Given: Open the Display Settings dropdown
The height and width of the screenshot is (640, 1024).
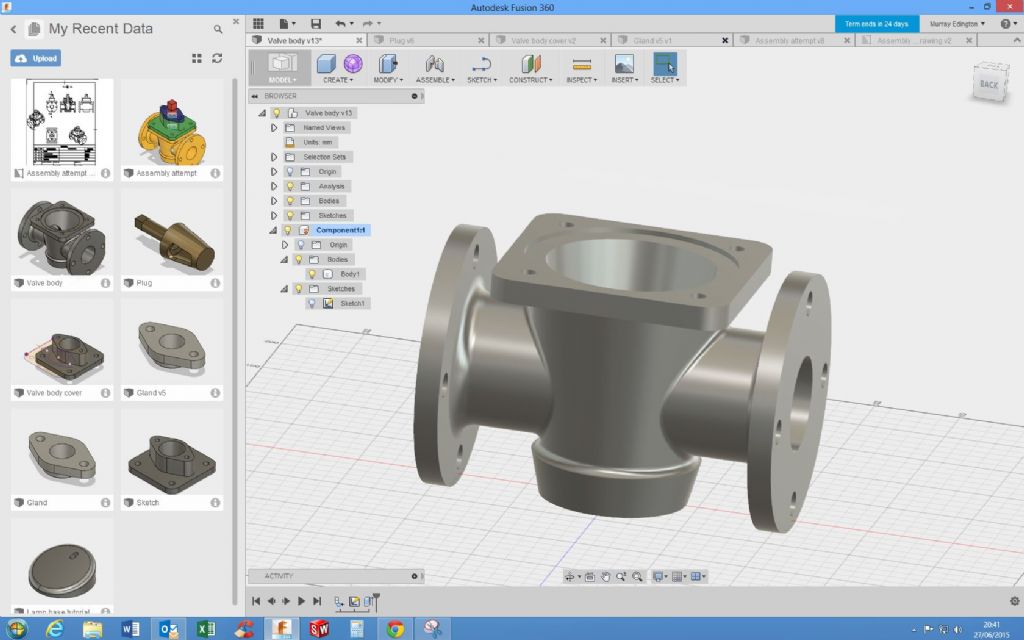Looking at the screenshot, I should point(660,577).
